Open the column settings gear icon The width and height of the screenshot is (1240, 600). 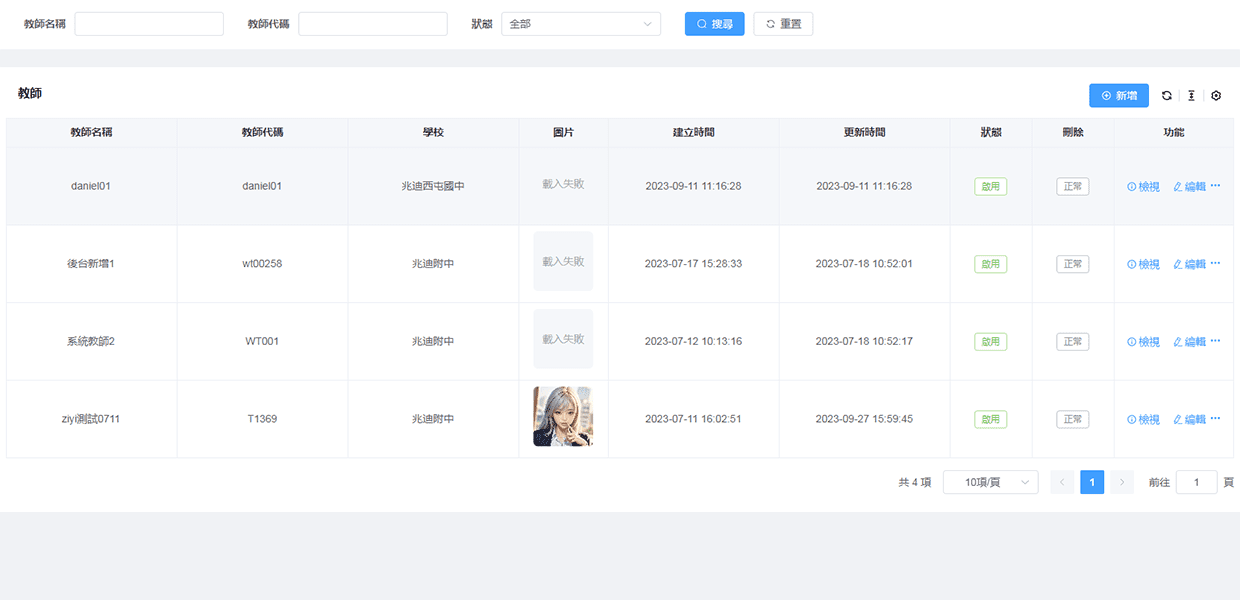1216,96
